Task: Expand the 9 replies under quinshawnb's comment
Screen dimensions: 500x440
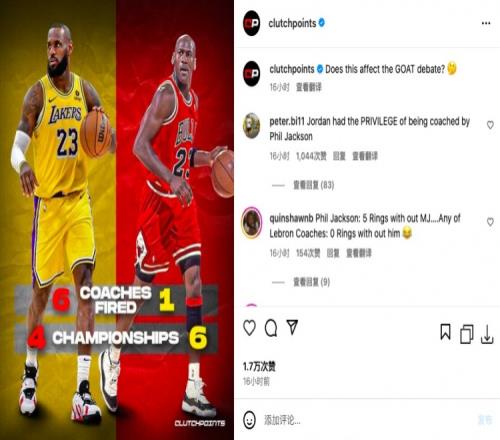Action: pyautogui.click(x=311, y=282)
